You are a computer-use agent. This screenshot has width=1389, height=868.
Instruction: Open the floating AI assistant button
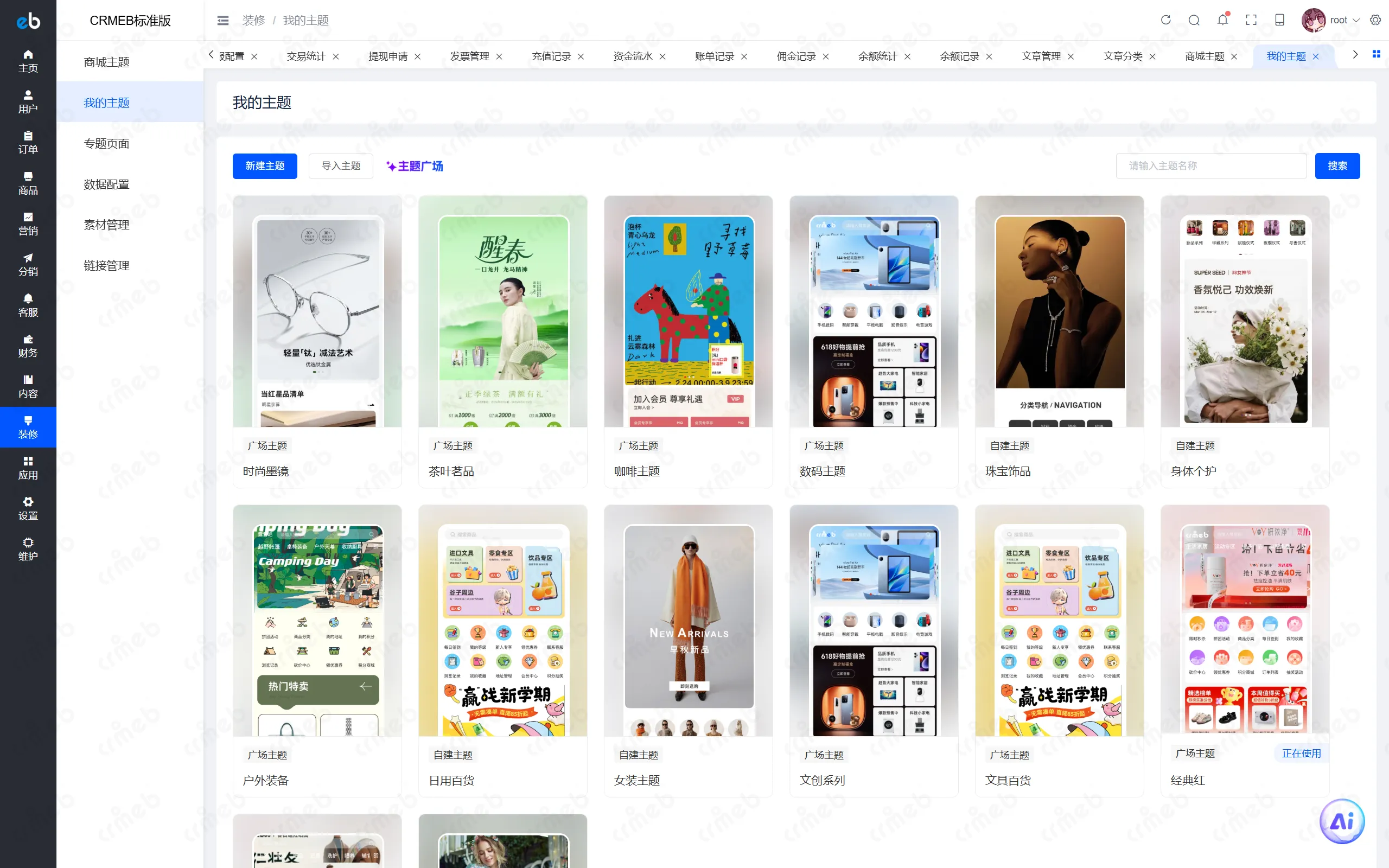[1342, 821]
